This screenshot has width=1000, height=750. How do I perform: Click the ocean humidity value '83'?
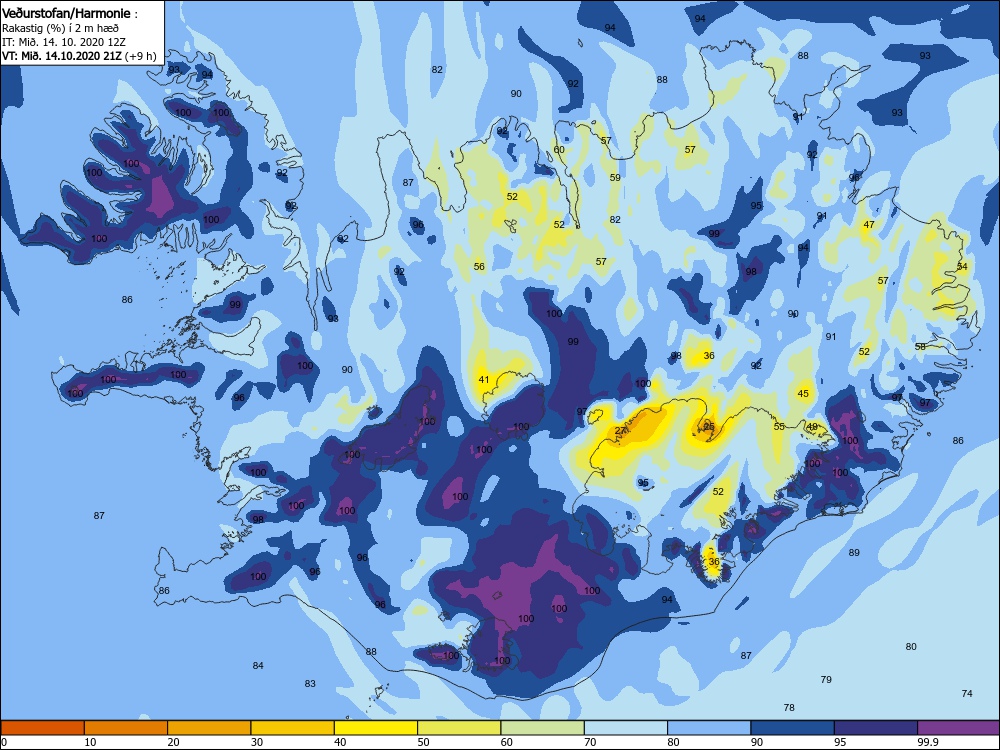309,683
